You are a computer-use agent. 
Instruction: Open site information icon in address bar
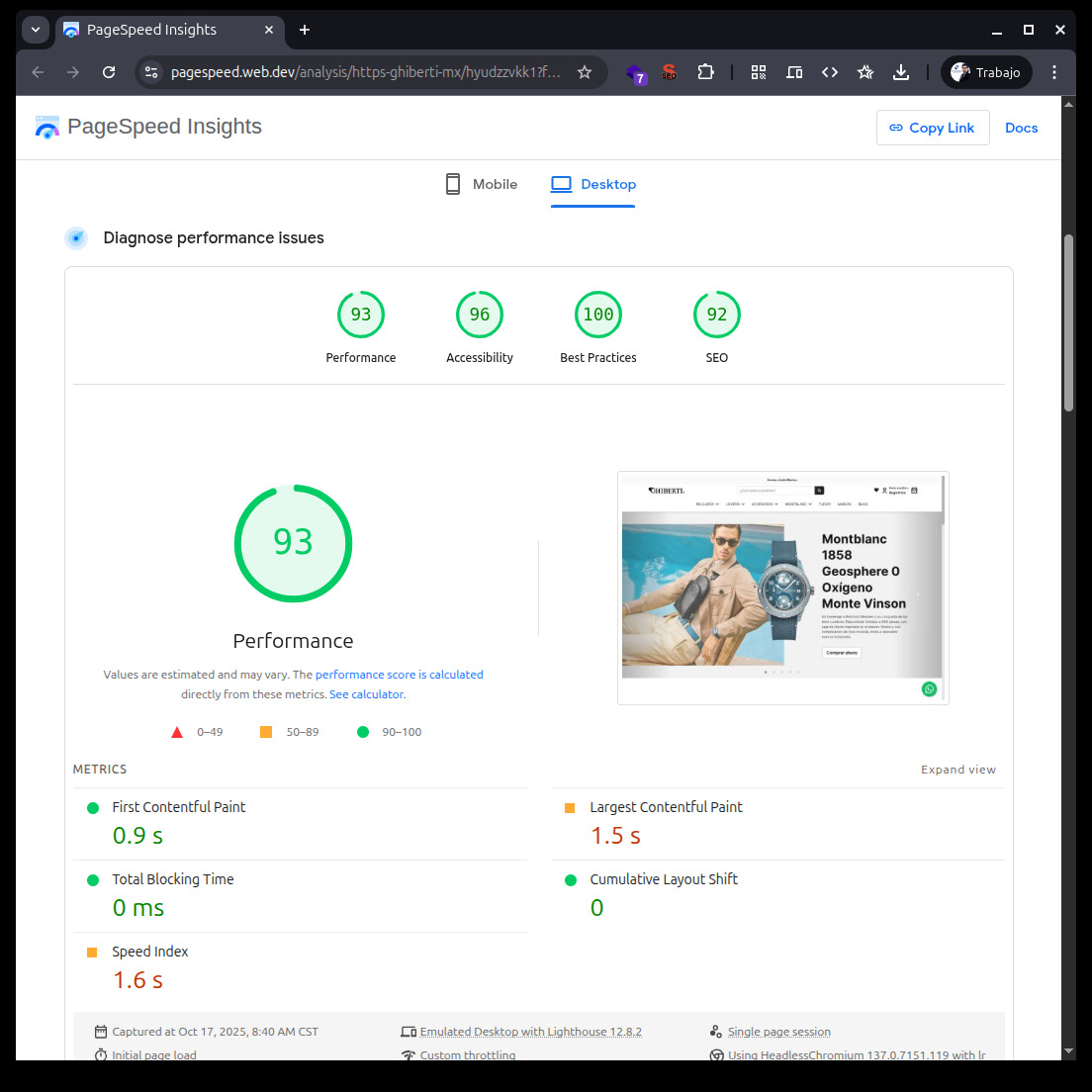click(151, 72)
